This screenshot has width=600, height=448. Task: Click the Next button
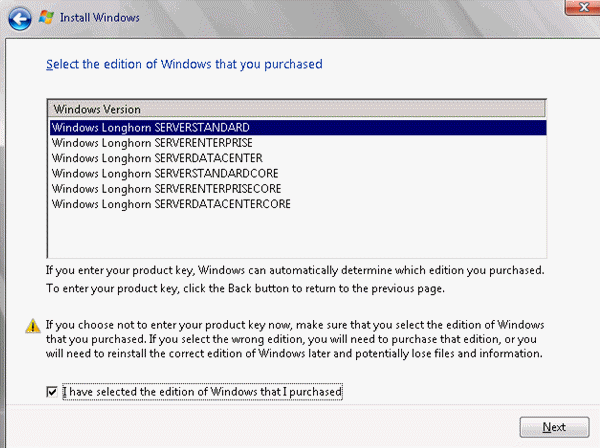[554, 427]
